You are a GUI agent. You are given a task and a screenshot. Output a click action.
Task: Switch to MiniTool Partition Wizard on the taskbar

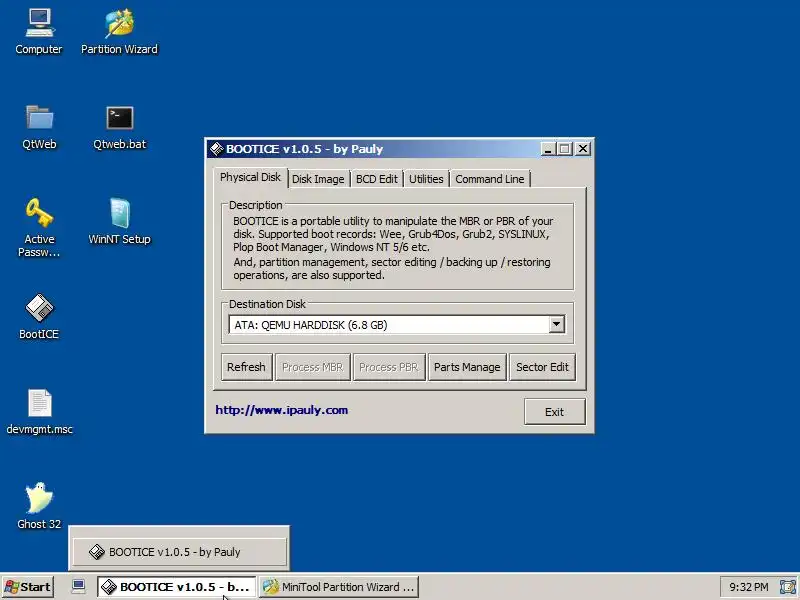339,587
